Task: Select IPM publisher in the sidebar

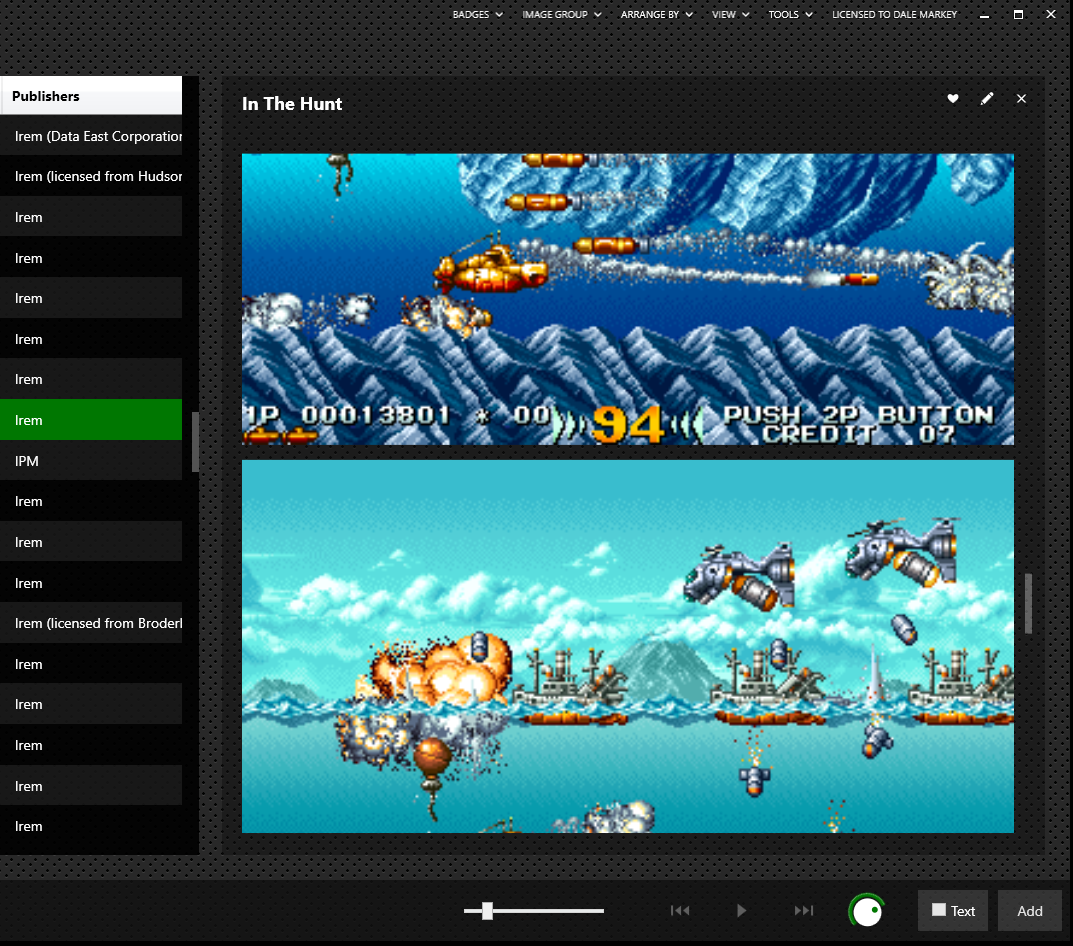Action: pyautogui.click(x=91, y=461)
